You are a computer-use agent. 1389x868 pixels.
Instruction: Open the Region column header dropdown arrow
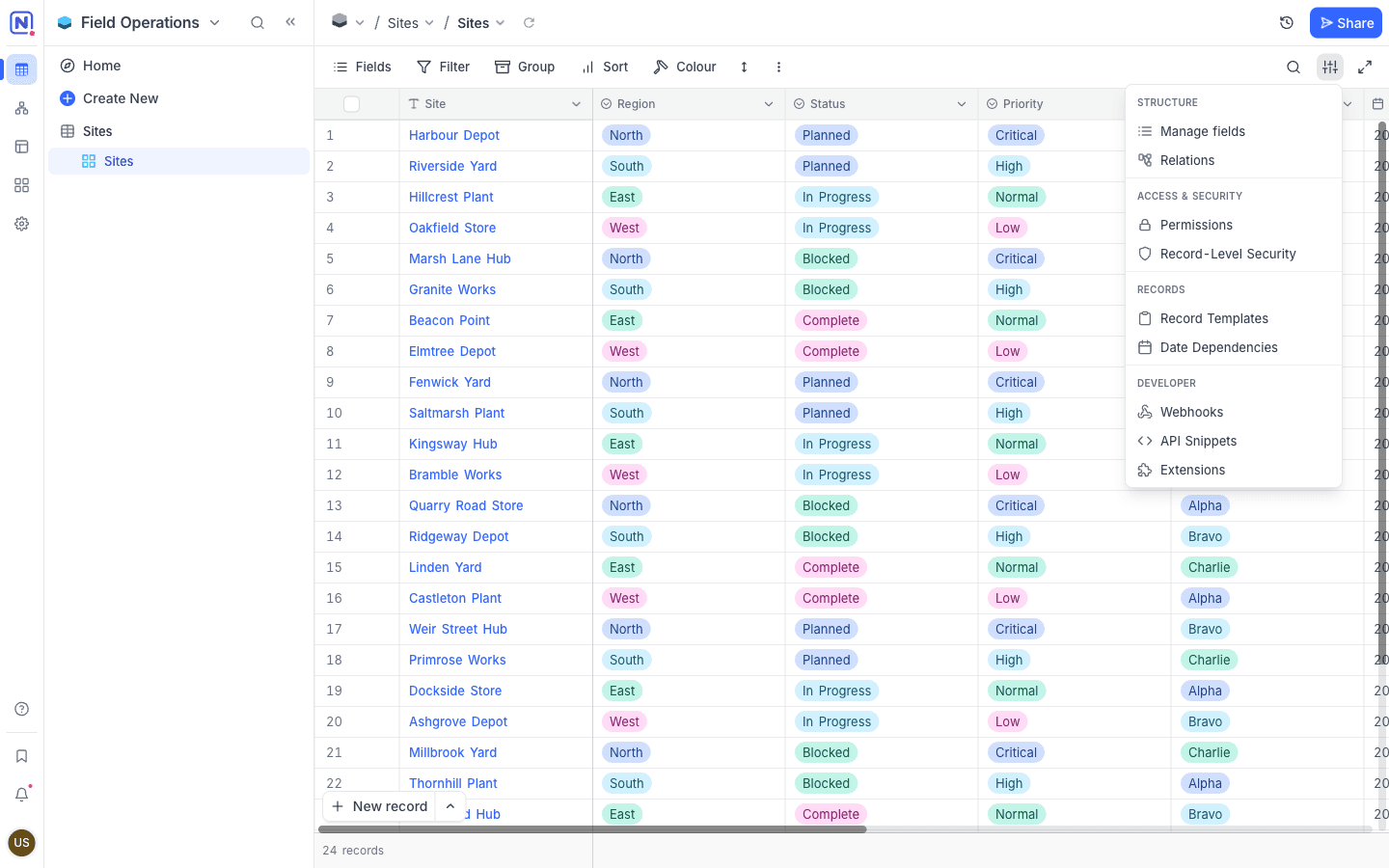pyautogui.click(x=769, y=104)
